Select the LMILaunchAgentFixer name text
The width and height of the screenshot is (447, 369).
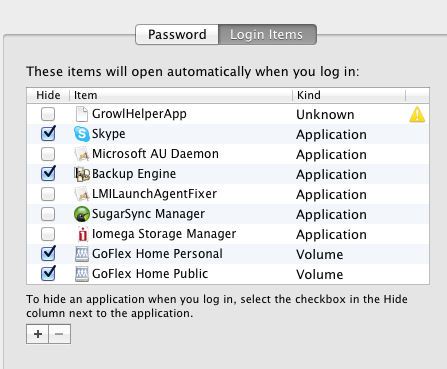point(154,194)
